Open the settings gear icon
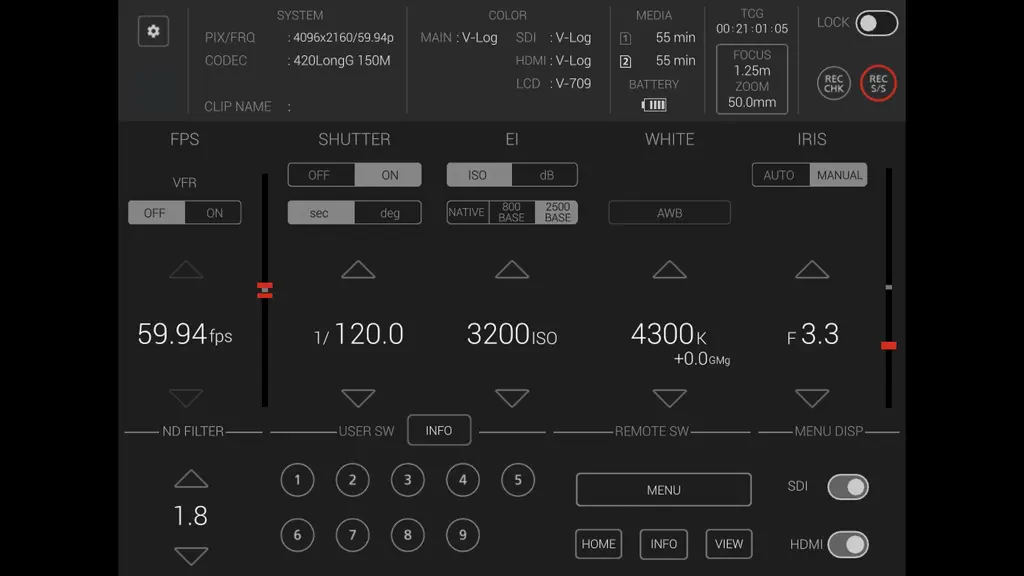This screenshot has width=1024, height=576. (153, 31)
